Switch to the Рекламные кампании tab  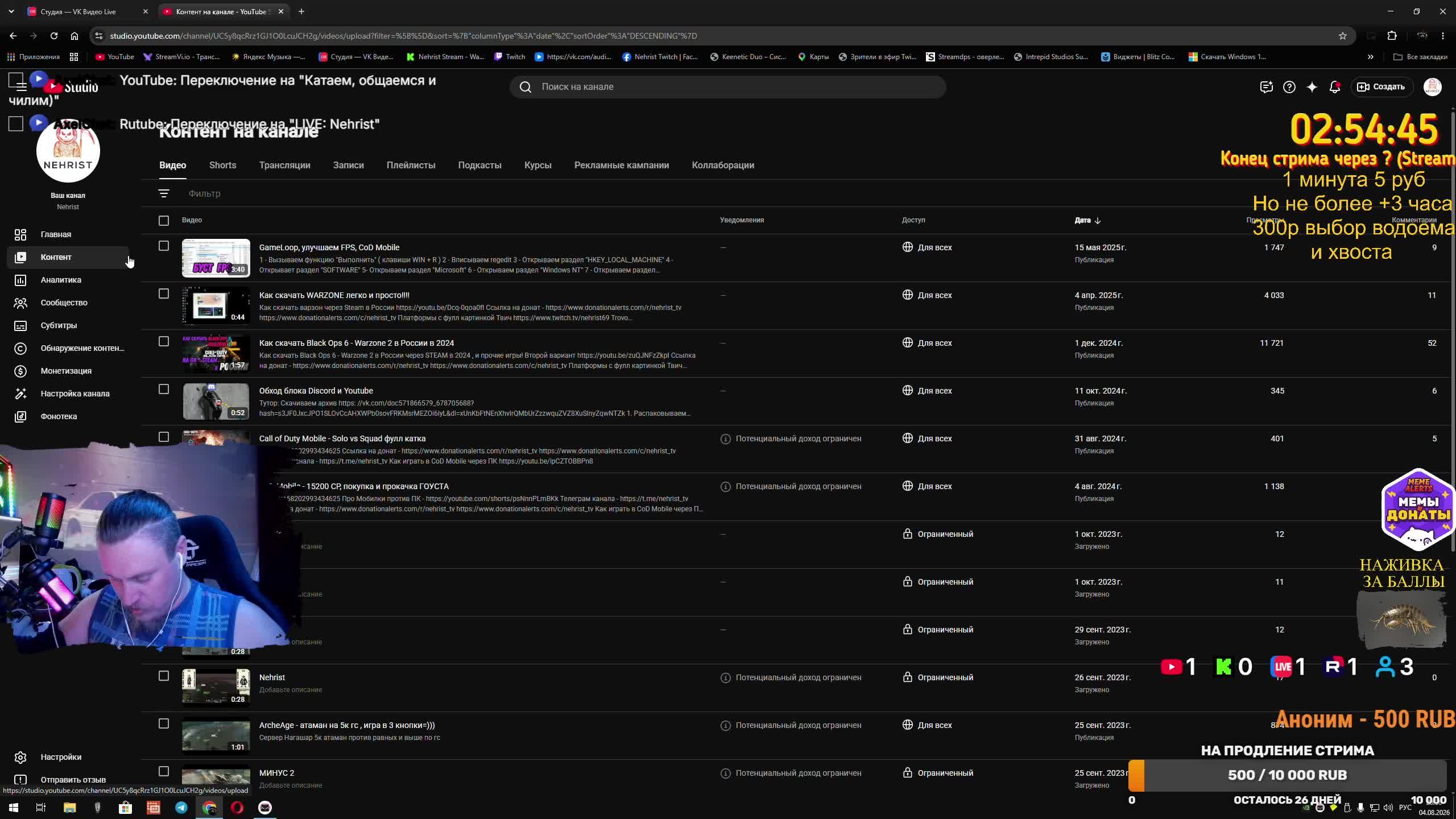pyautogui.click(x=622, y=166)
